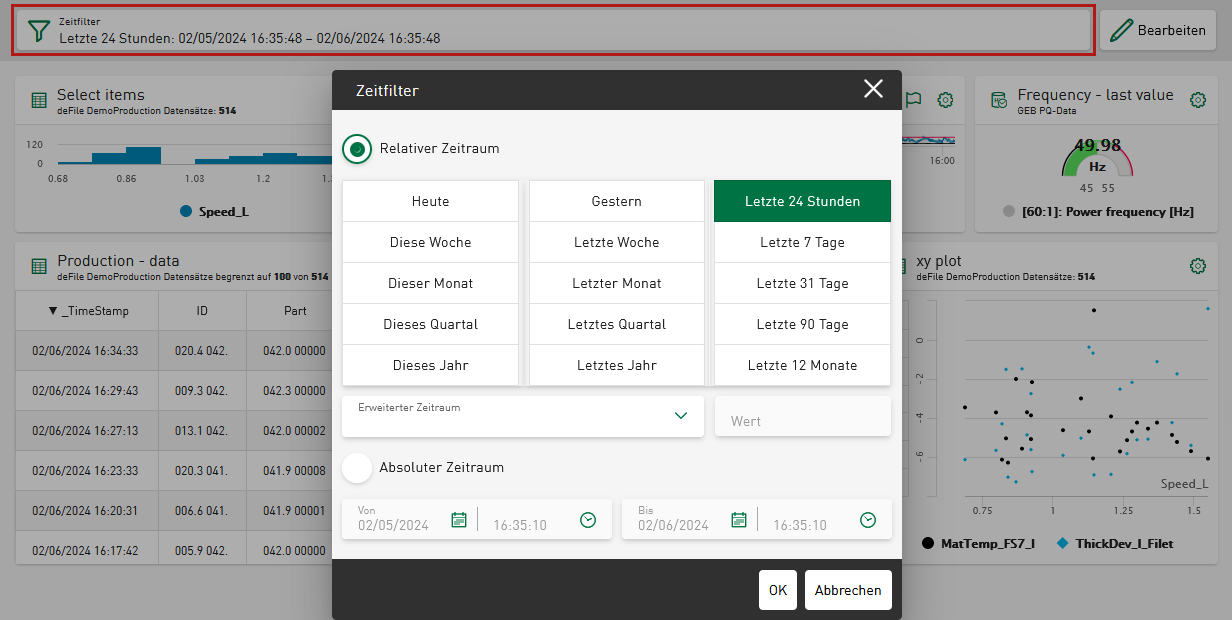
Task: Click the flag icon behind the dialog
Action: (913, 99)
